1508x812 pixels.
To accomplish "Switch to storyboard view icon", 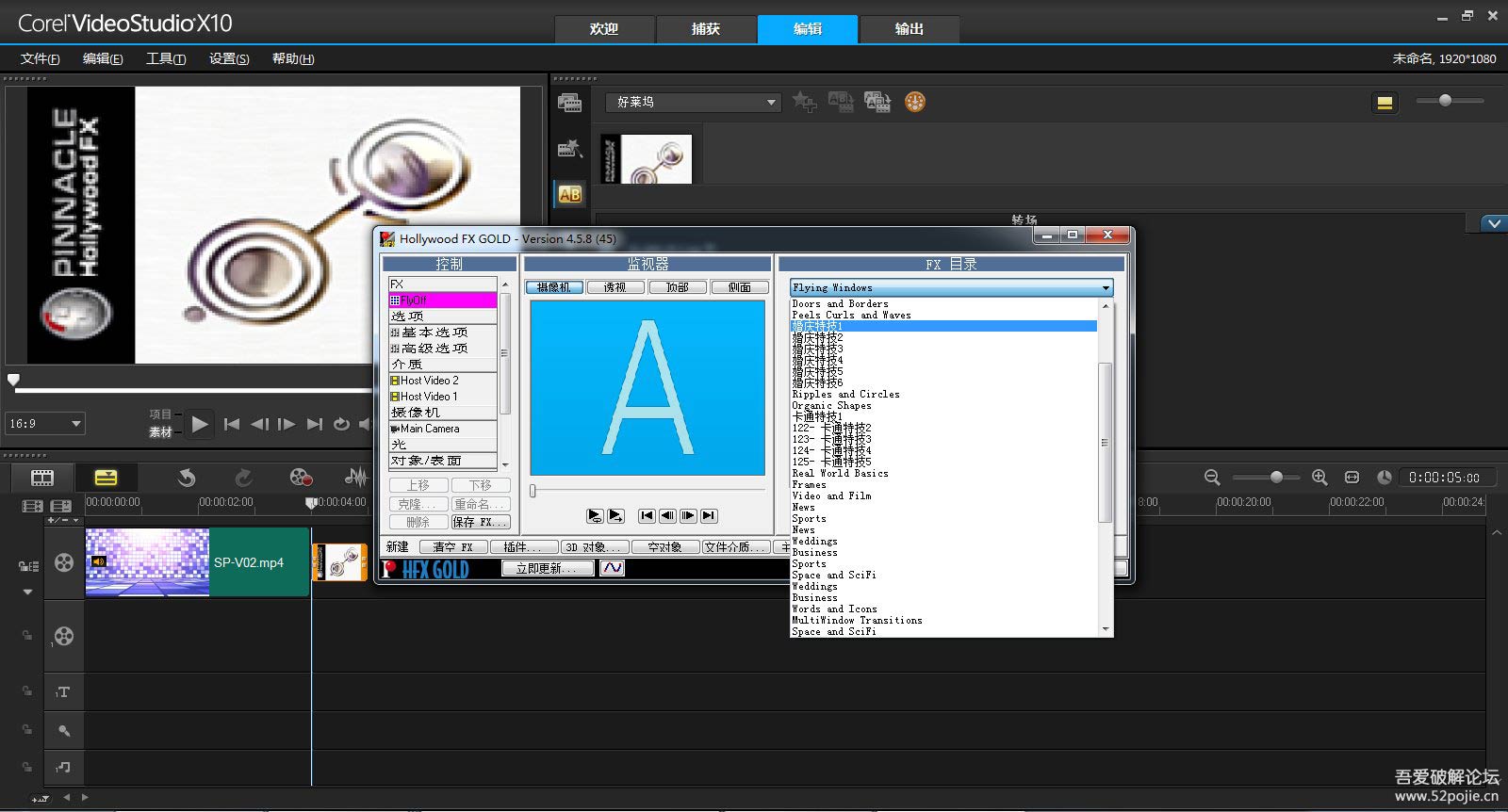I will pyautogui.click(x=42, y=478).
